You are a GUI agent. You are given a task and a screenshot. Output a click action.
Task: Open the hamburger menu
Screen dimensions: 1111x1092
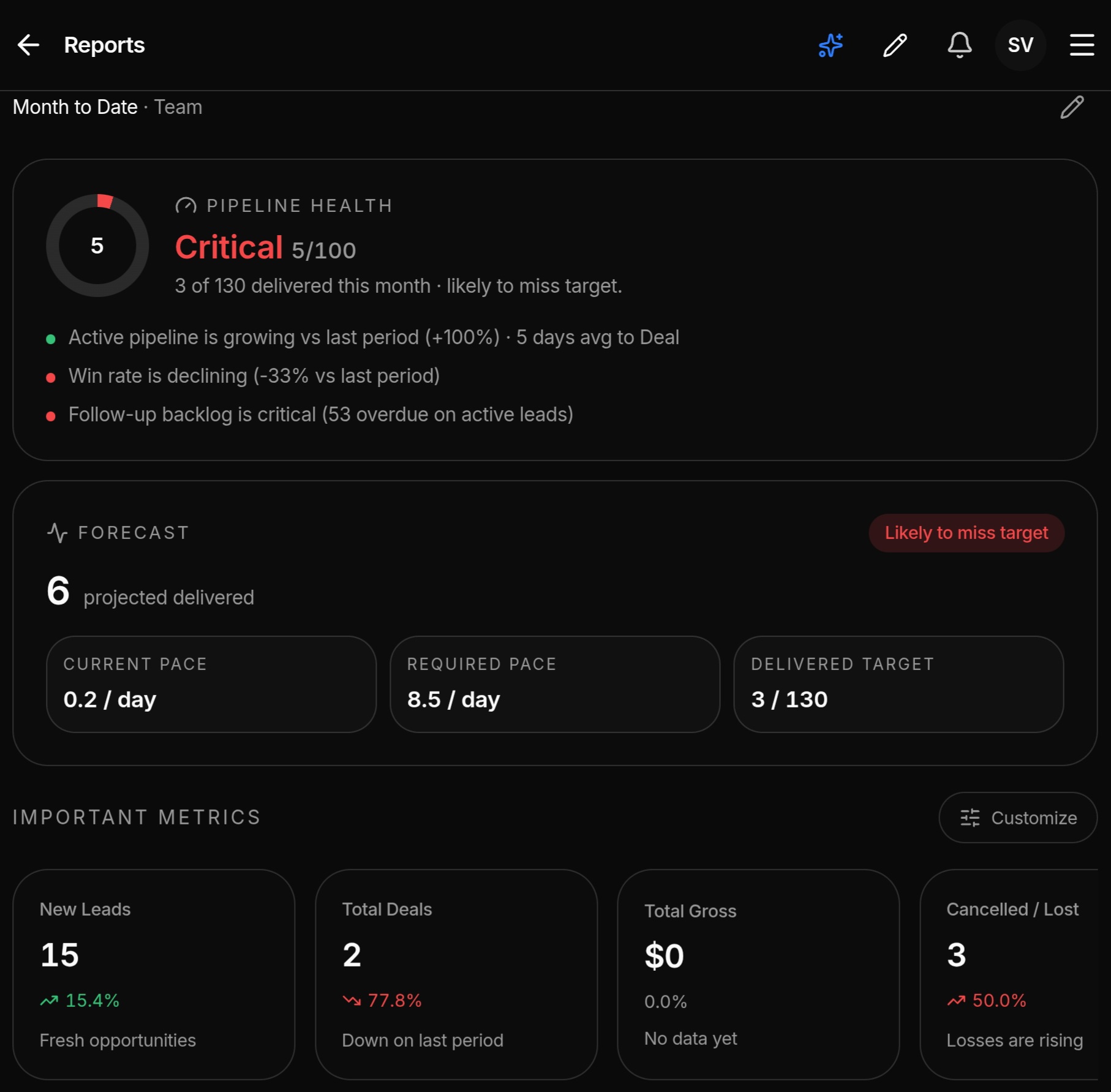pyautogui.click(x=1082, y=45)
